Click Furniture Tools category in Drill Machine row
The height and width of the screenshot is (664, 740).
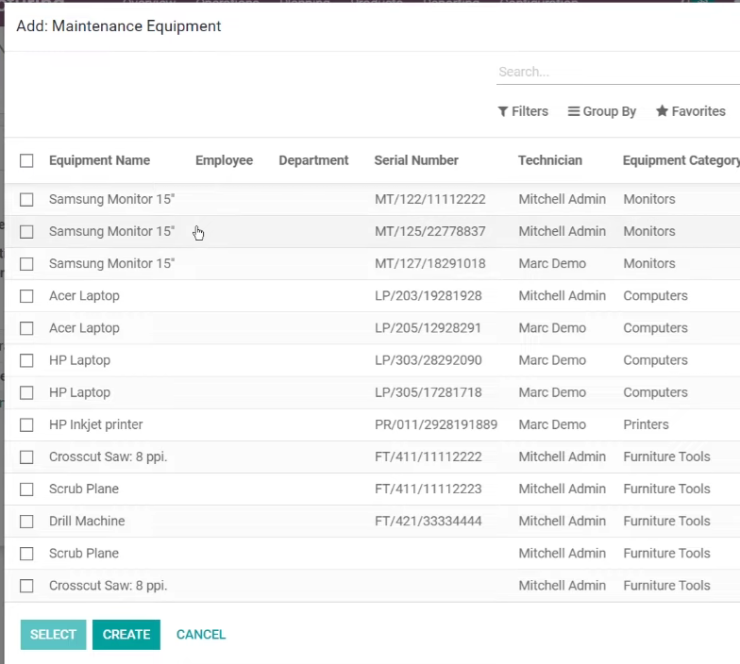[667, 521]
